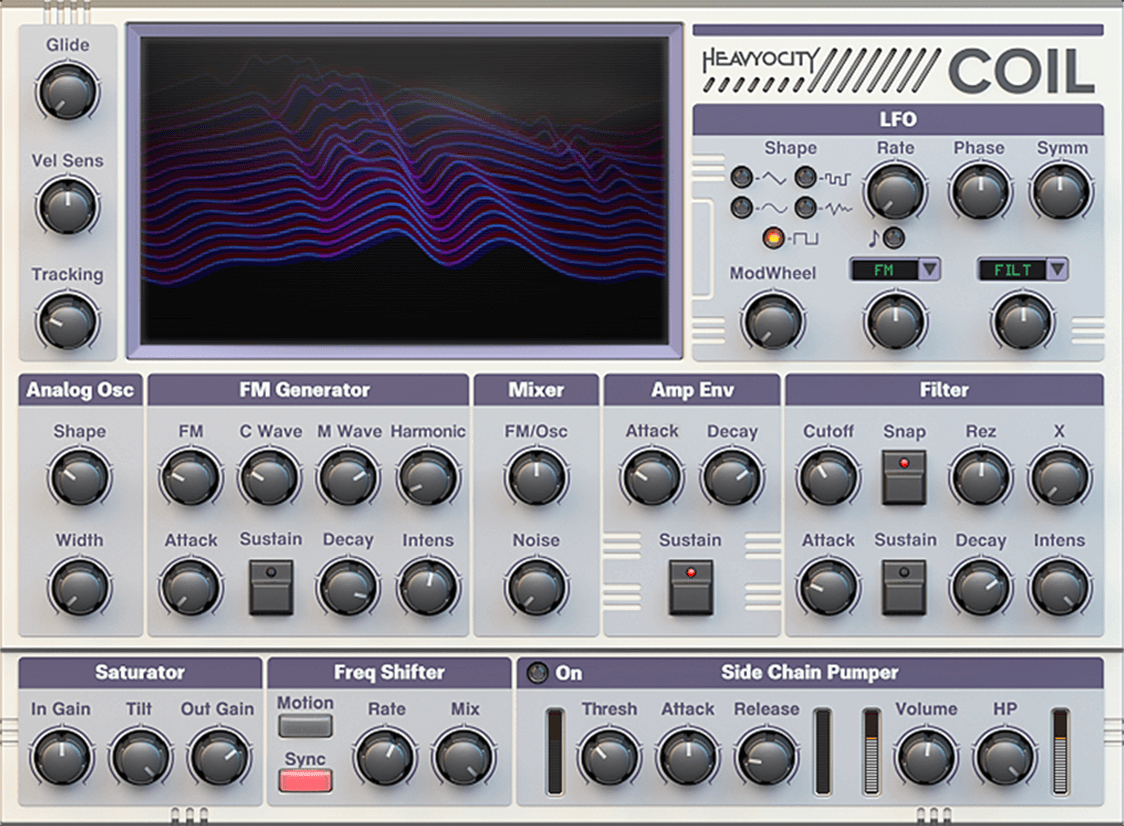Click the Filter Cutoff knob
This screenshot has height=826, width=1124.
(828, 477)
